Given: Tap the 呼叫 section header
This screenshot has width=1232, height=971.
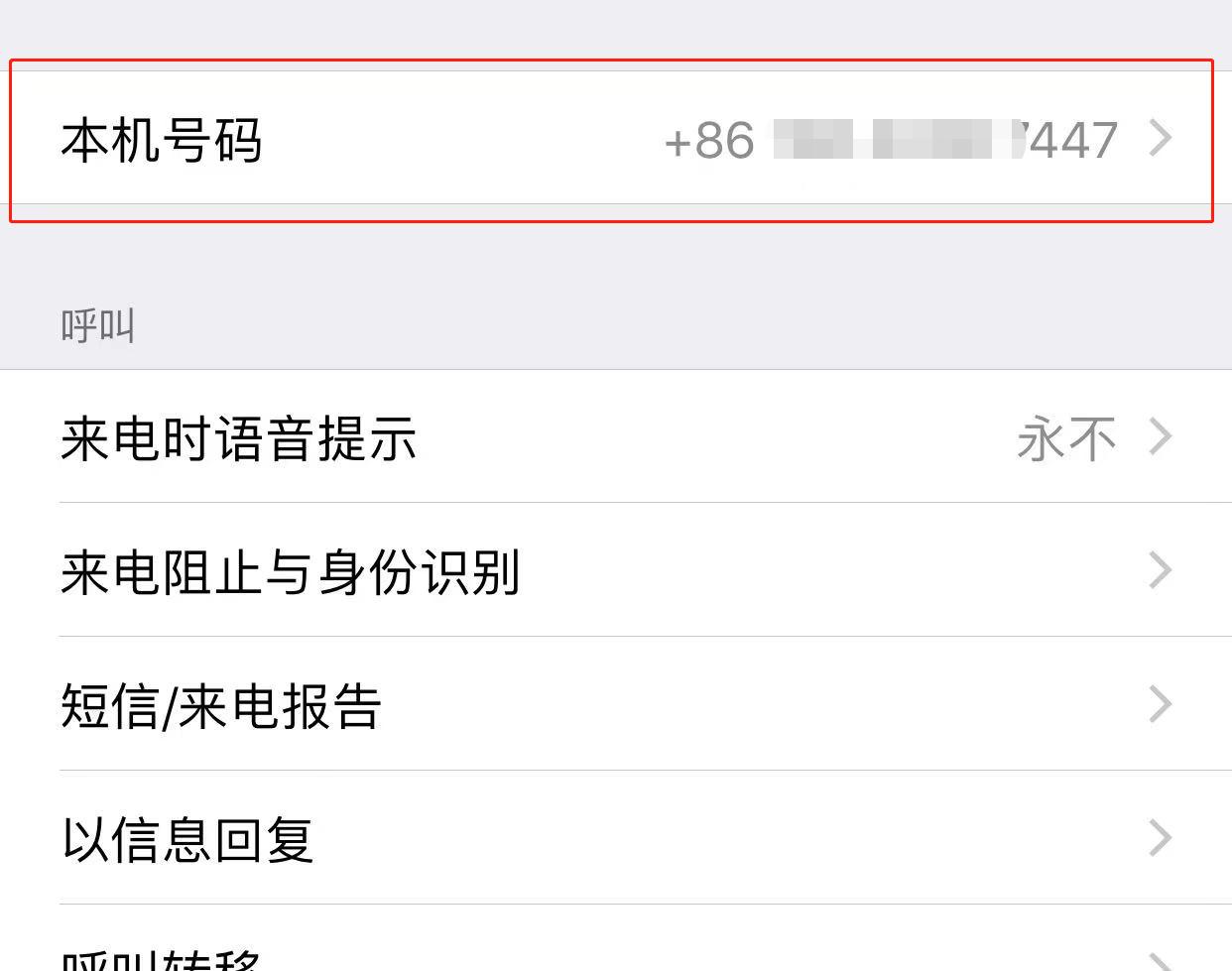Looking at the screenshot, I should click(x=97, y=325).
